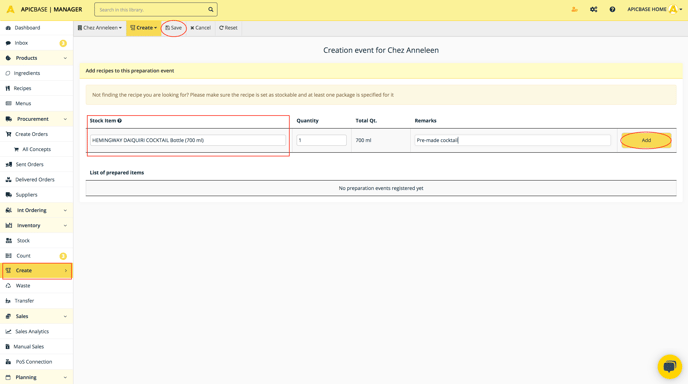Open the chat support bubble
The image size is (688, 384).
point(670,366)
